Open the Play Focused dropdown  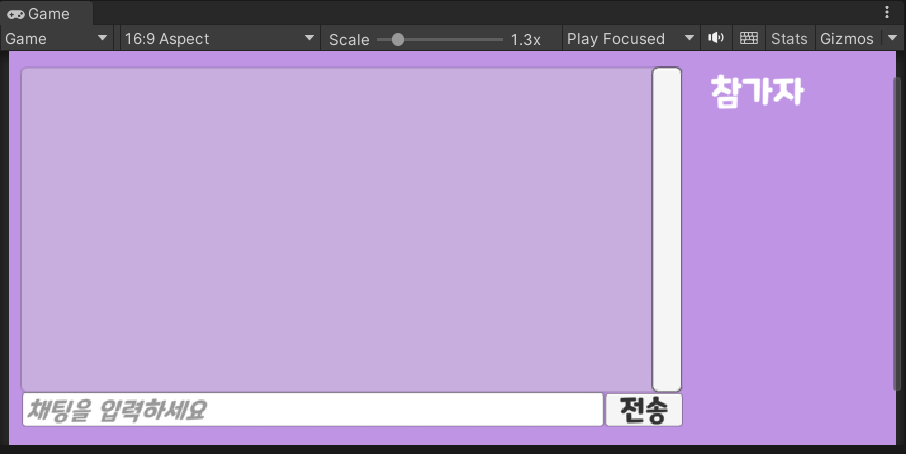630,39
